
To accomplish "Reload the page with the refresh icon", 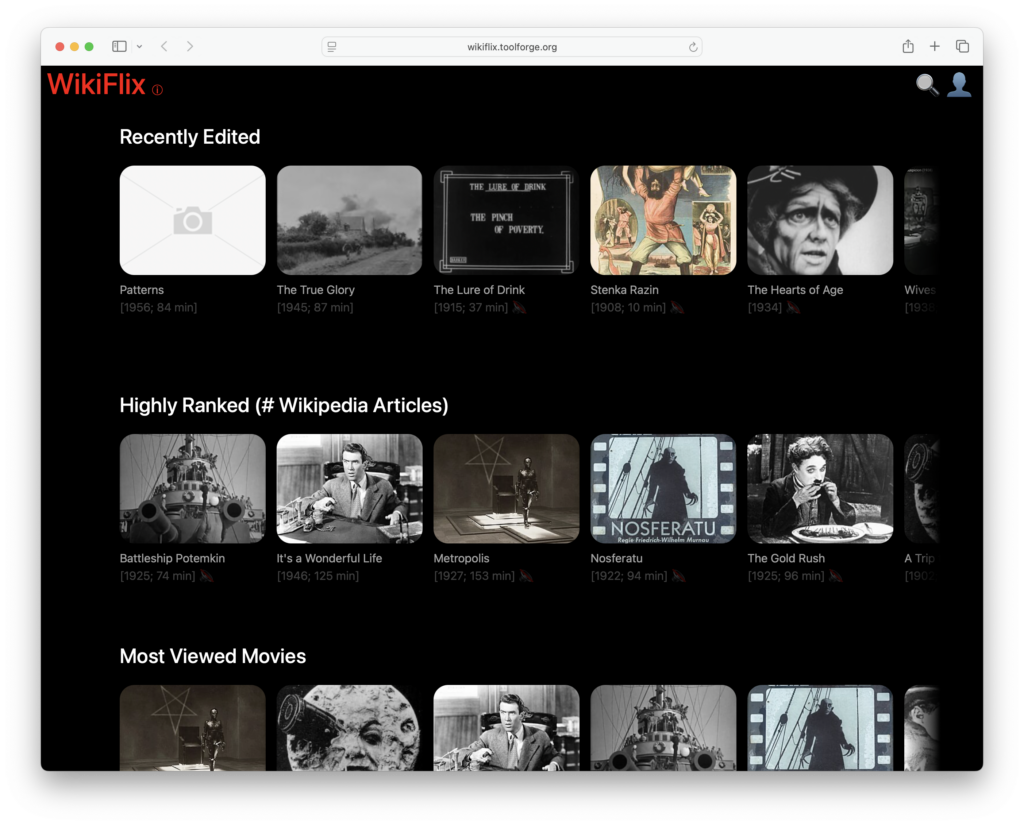I will point(693,47).
